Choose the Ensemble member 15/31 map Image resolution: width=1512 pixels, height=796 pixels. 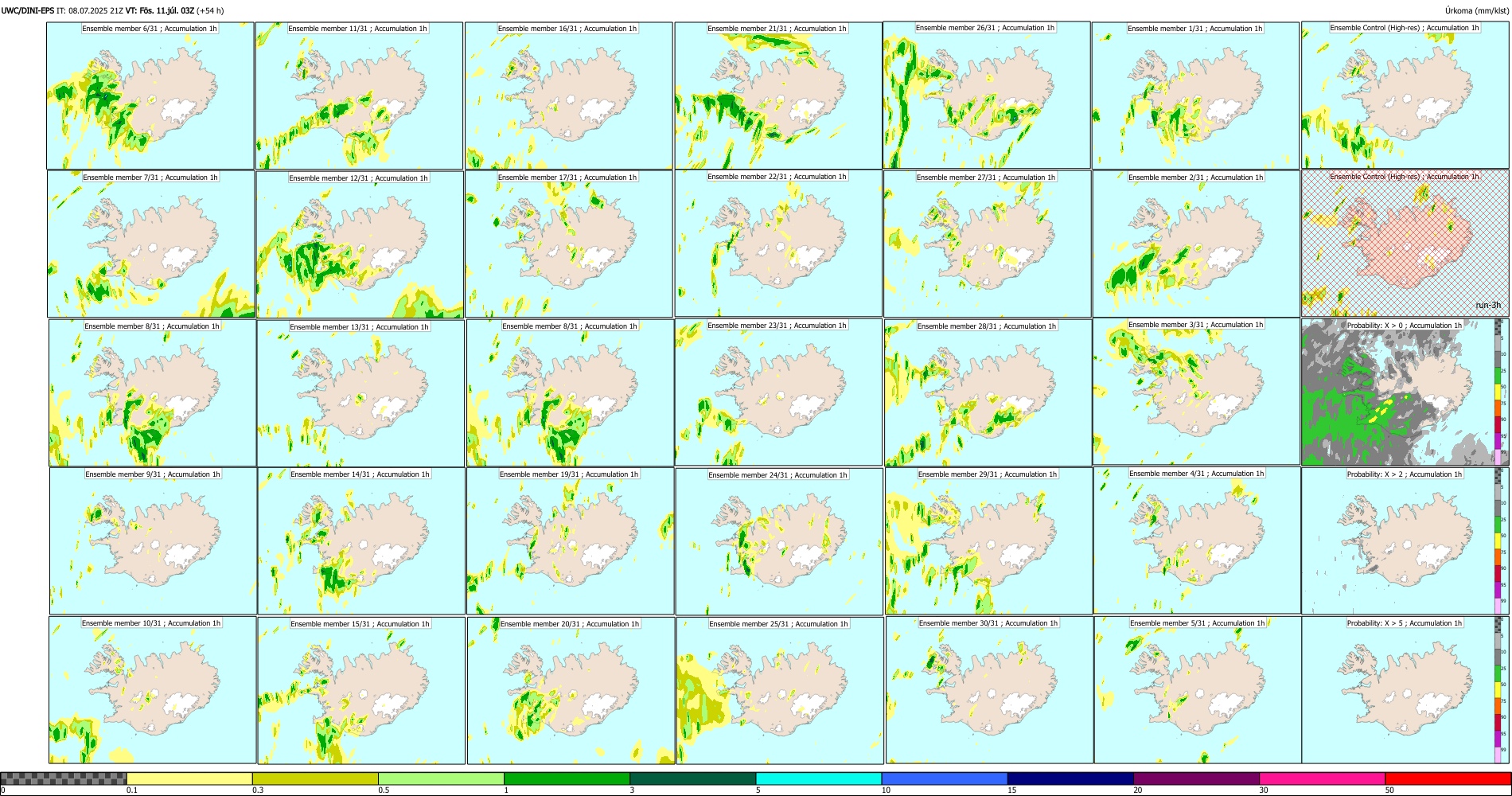click(x=360, y=691)
